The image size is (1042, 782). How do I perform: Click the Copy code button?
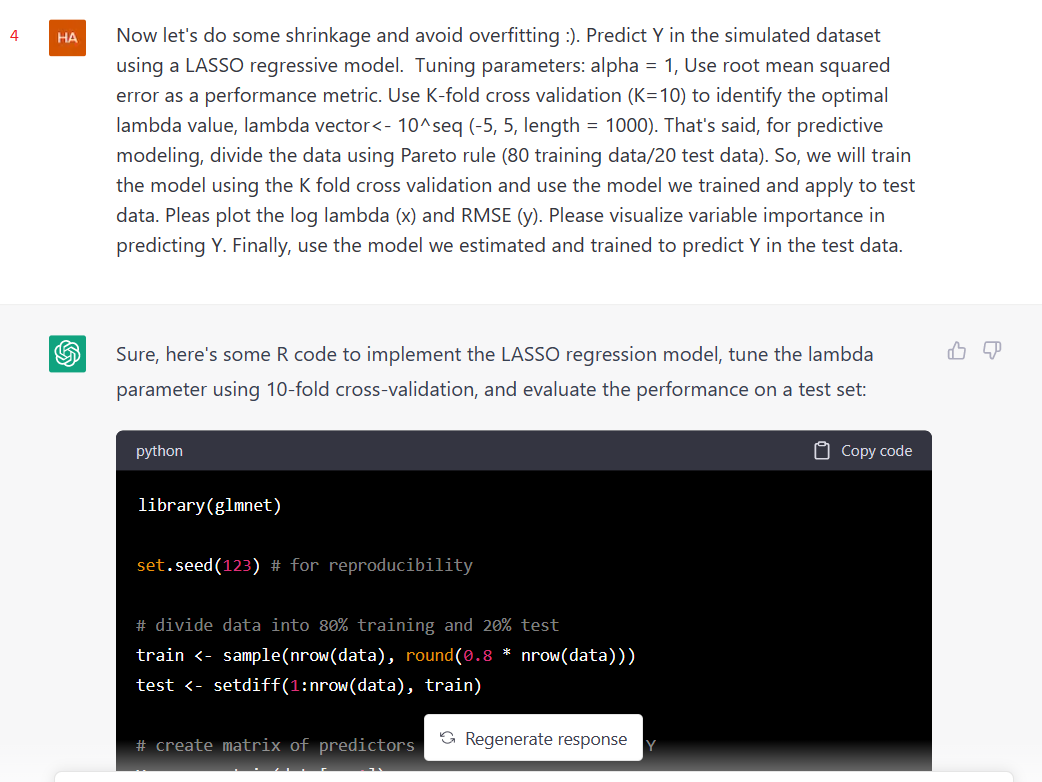[863, 450]
